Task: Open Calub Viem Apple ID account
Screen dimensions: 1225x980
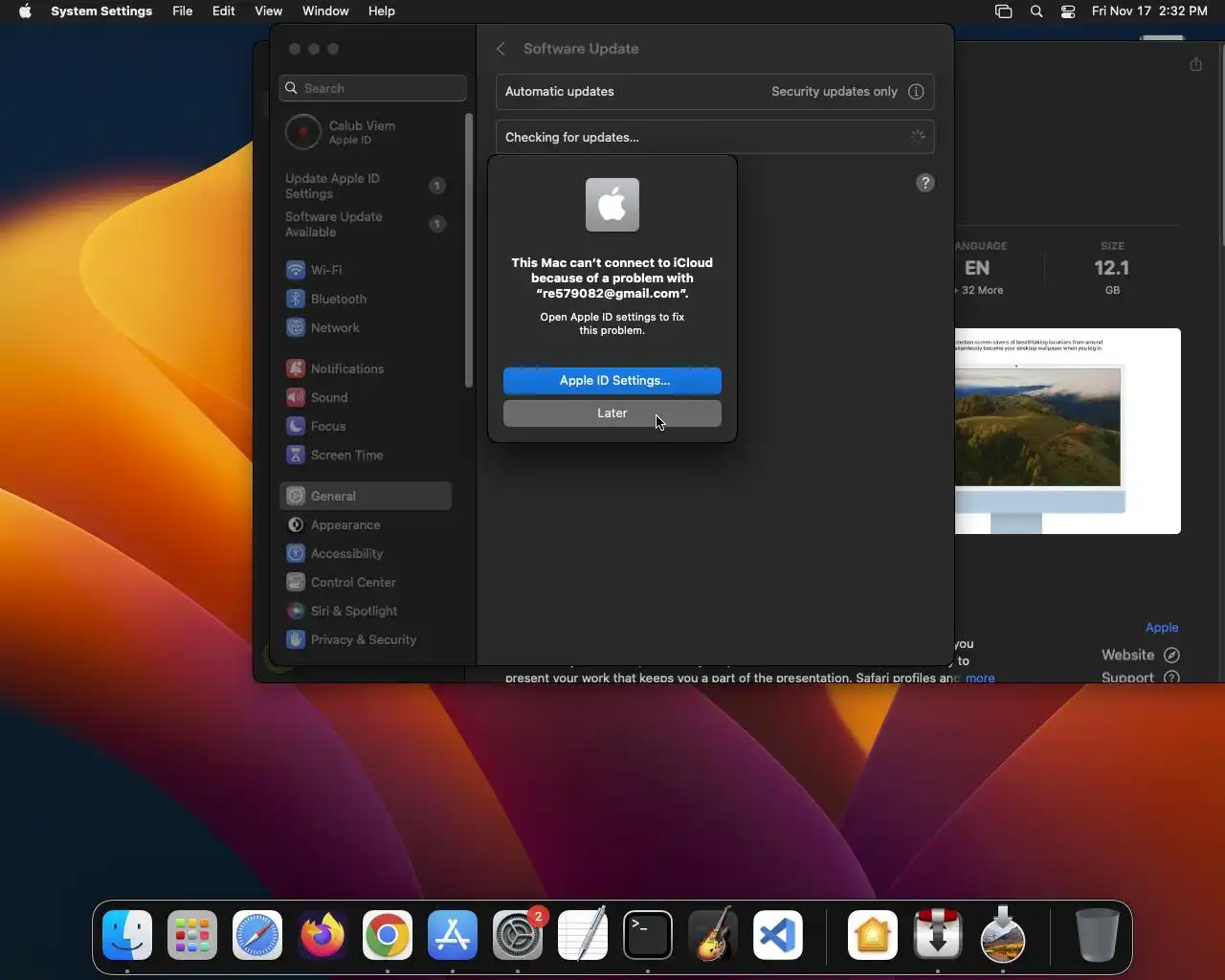Action: pyautogui.click(x=366, y=132)
